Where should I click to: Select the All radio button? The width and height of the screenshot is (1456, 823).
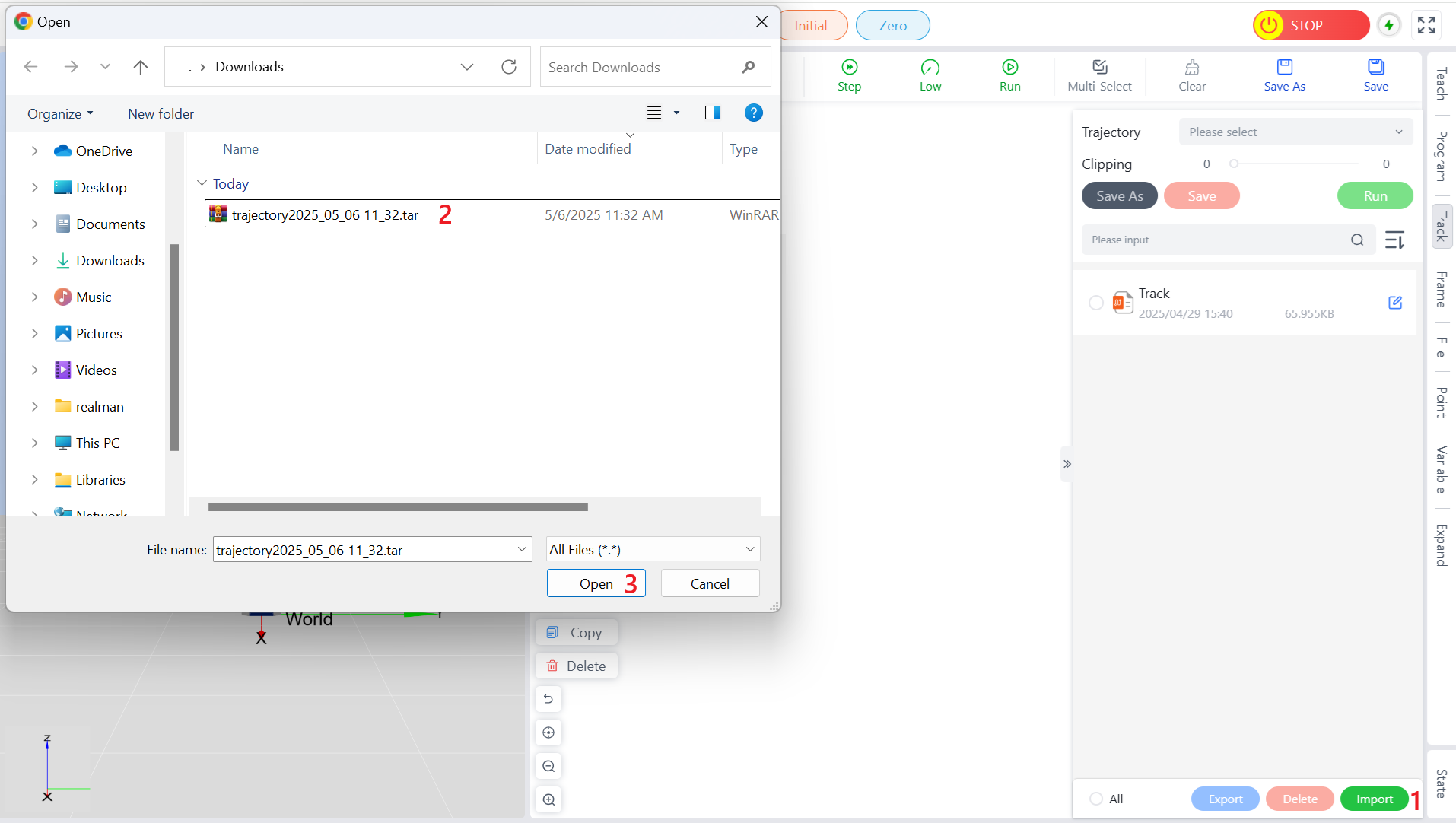[x=1096, y=799]
